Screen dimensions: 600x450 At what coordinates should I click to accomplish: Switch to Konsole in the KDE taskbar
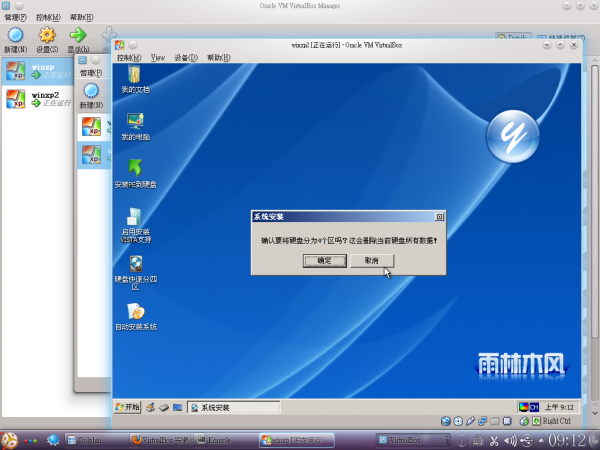pos(227,440)
